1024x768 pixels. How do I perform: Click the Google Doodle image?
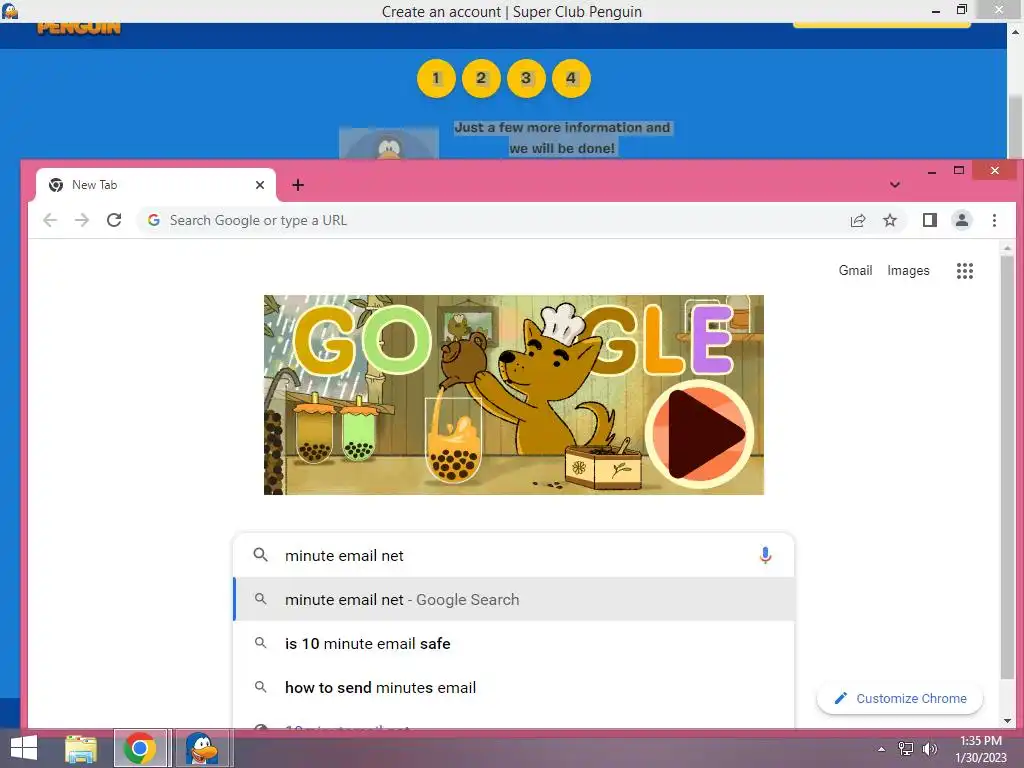tap(513, 394)
